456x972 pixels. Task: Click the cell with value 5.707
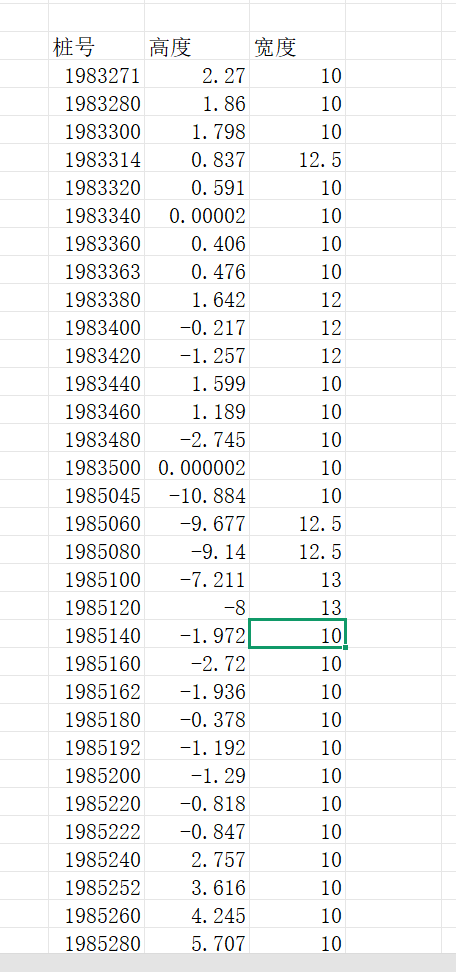pyautogui.click(x=197, y=943)
